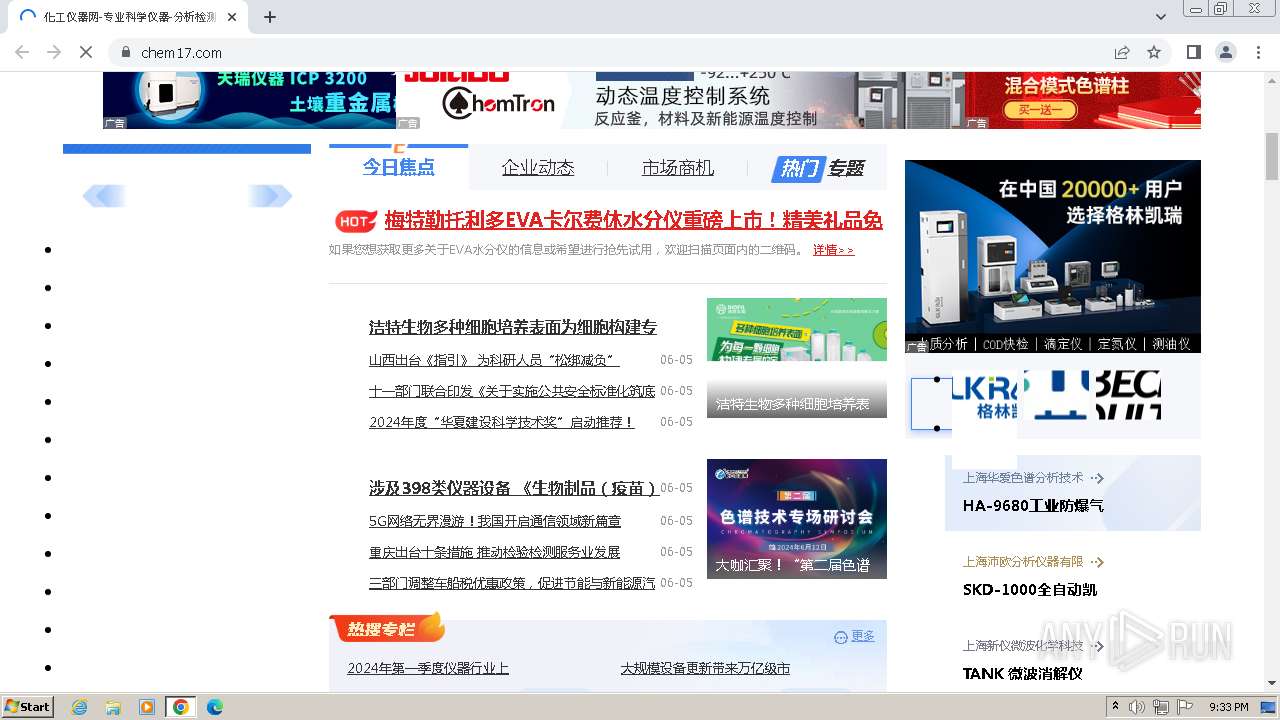Open the browser side panel

point(1194,52)
